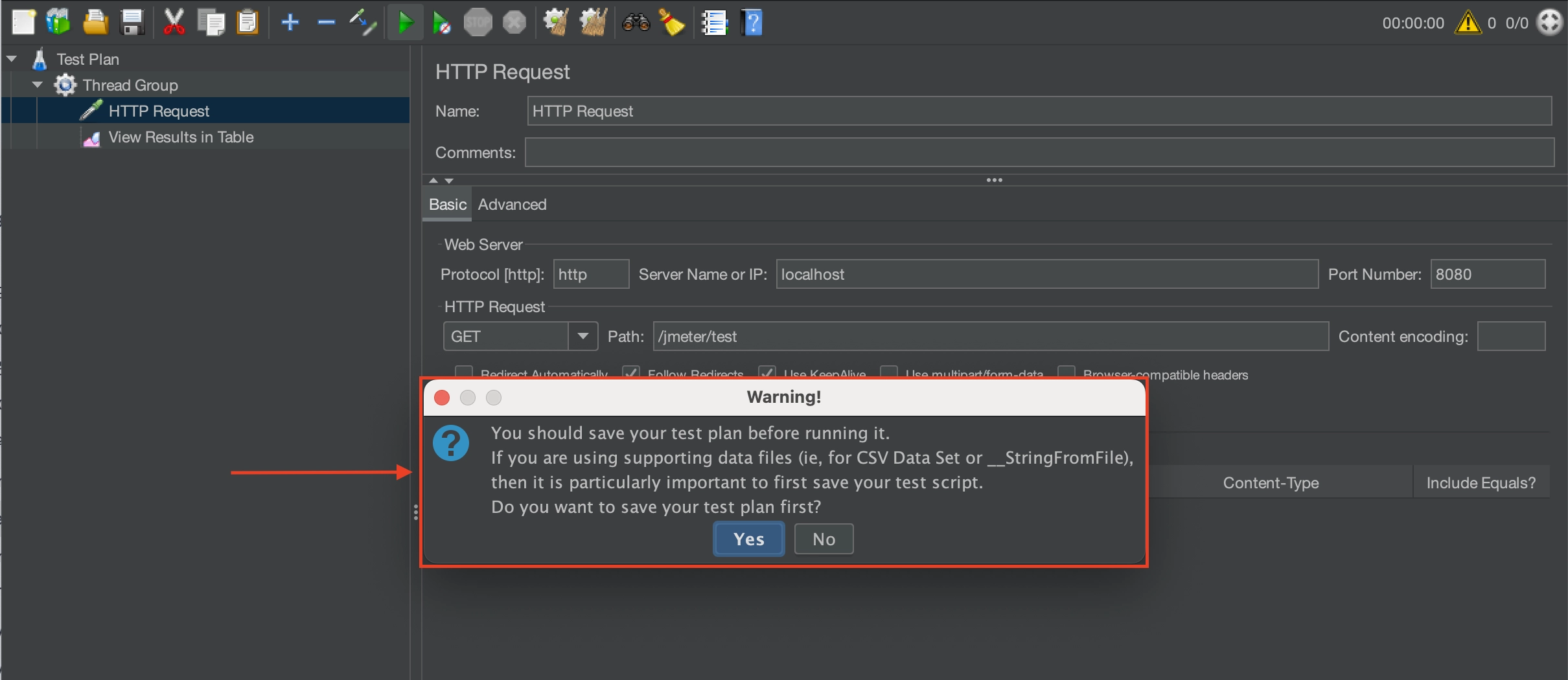Expand the top panel with the down arrow
1568x680 pixels.
[x=449, y=180]
